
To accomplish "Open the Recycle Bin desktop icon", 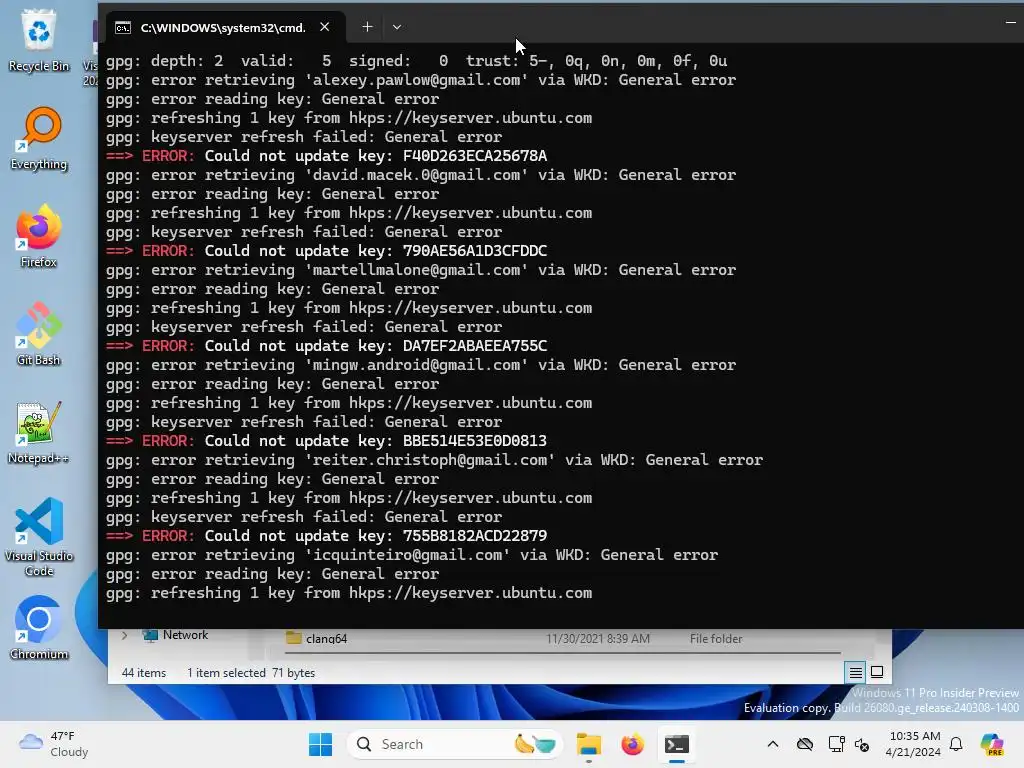I will point(39,40).
